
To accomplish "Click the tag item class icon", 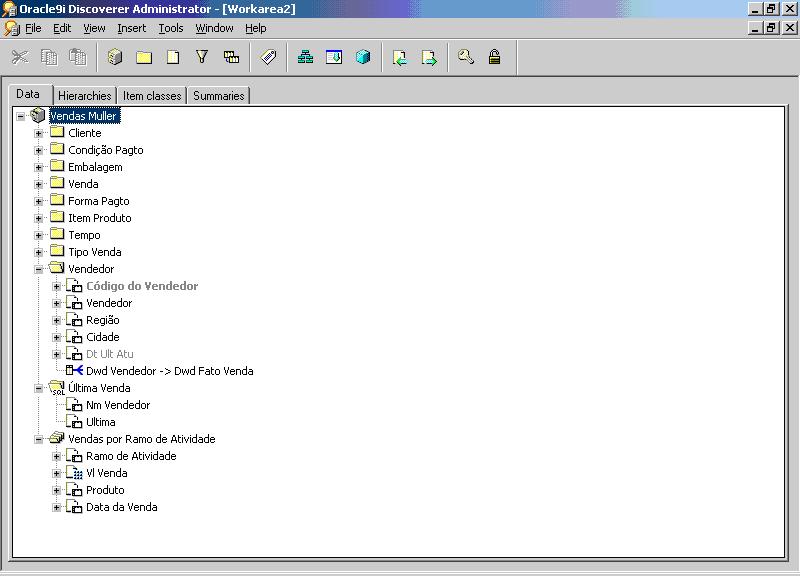I will pyautogui.click(x=268, y=57).
